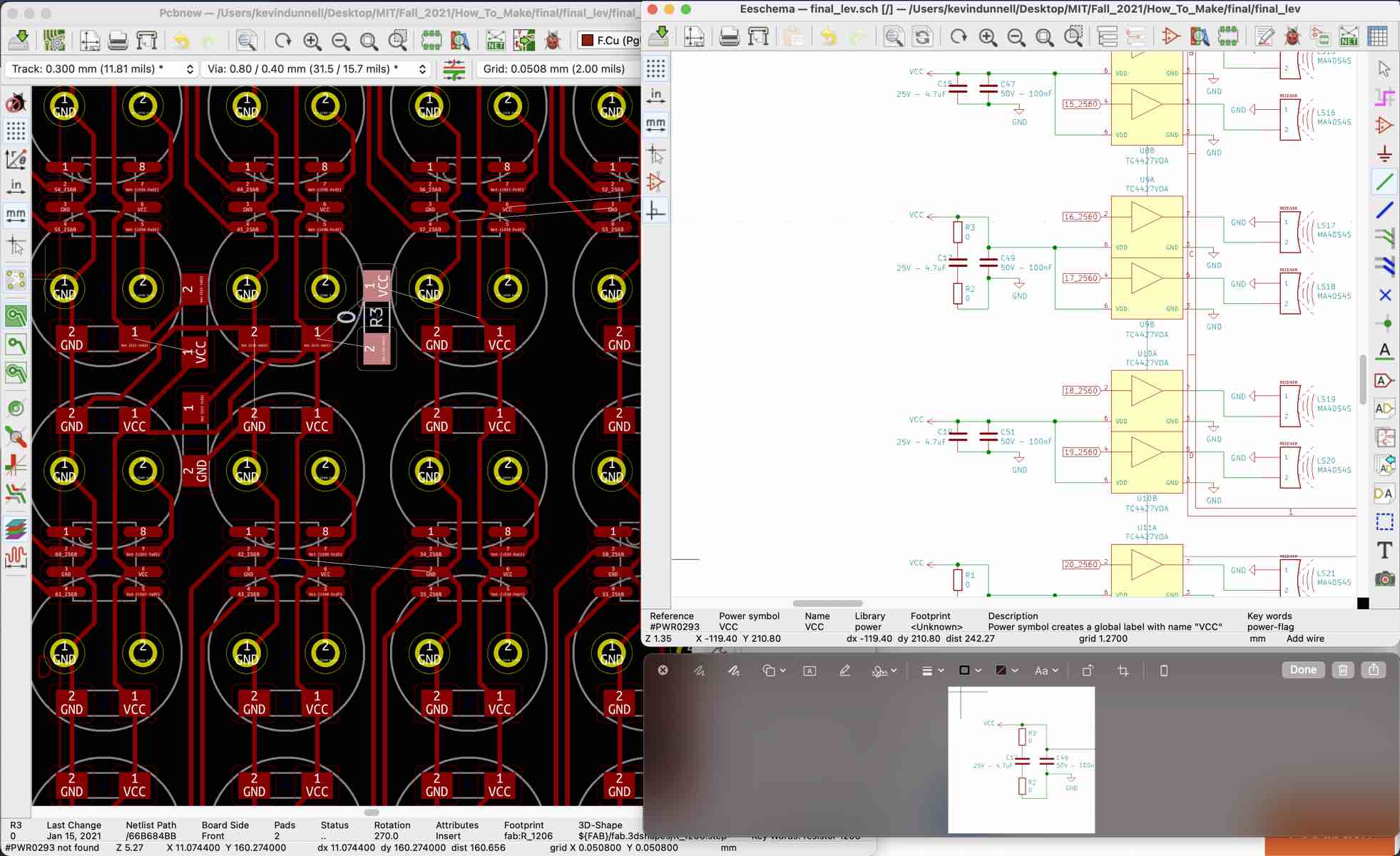
Task: Click the horizontal scrollbar below the schematic canvas
Action: click(x=827, y=603)
